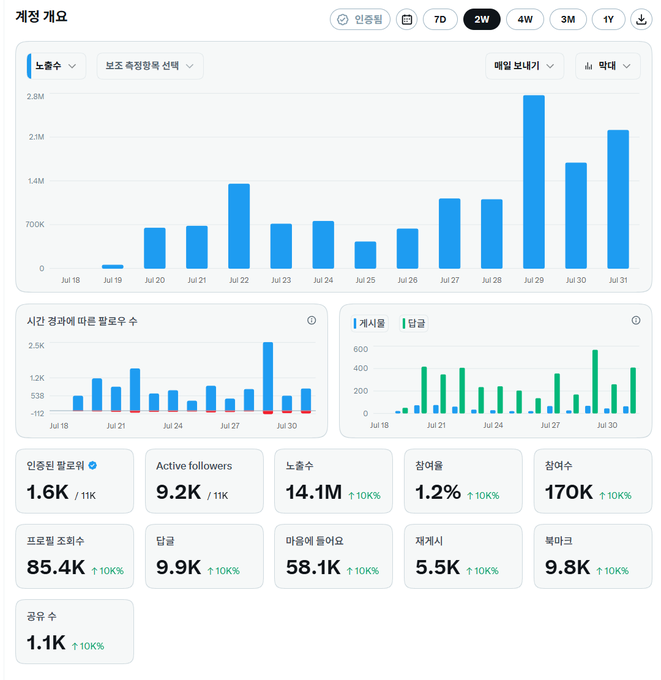Click the bar chart icon beside 막대
The width and height of the screenshot is (661, 680).
tap(588, 66)
